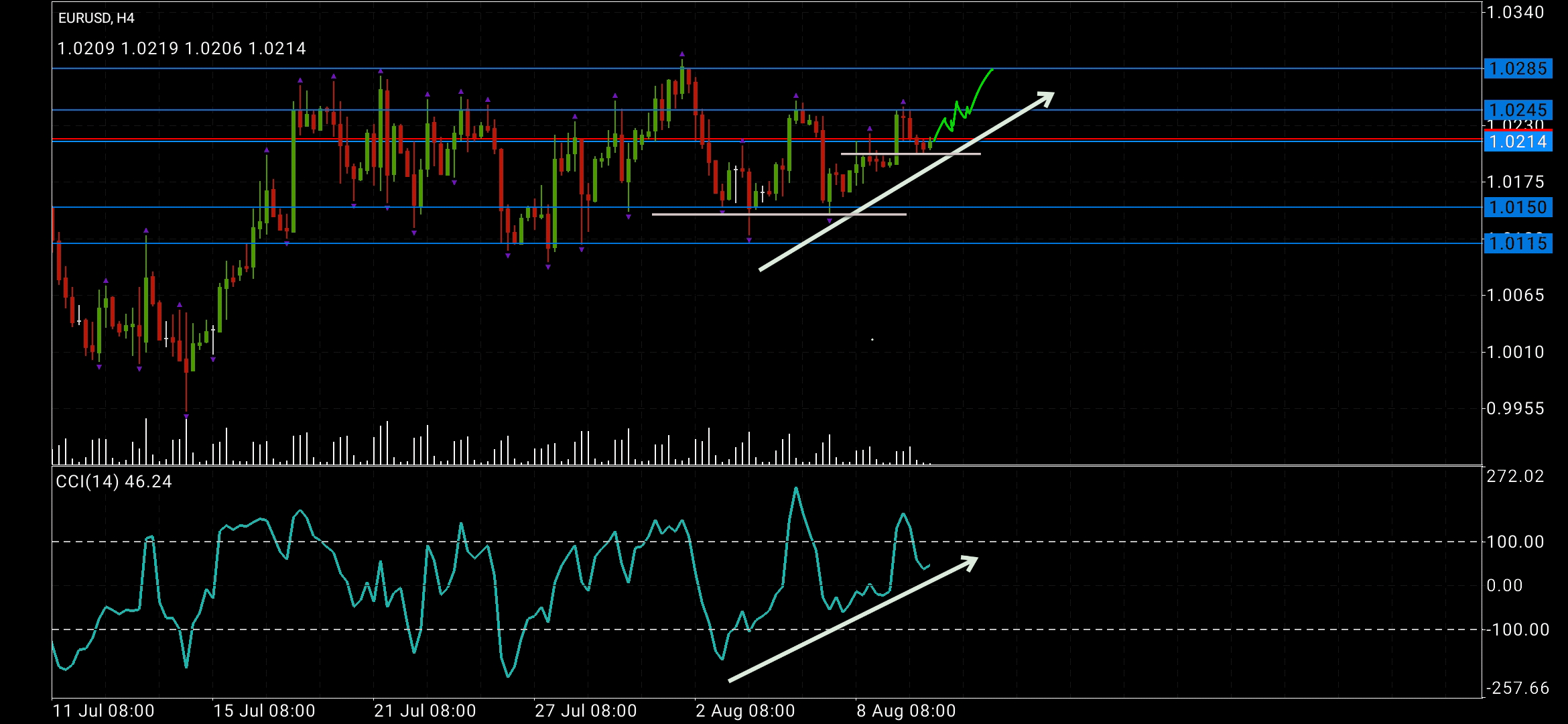Click the EURUSD, H4 symbol label
The image size is (1568, 724).
click(x=96, y=18)
